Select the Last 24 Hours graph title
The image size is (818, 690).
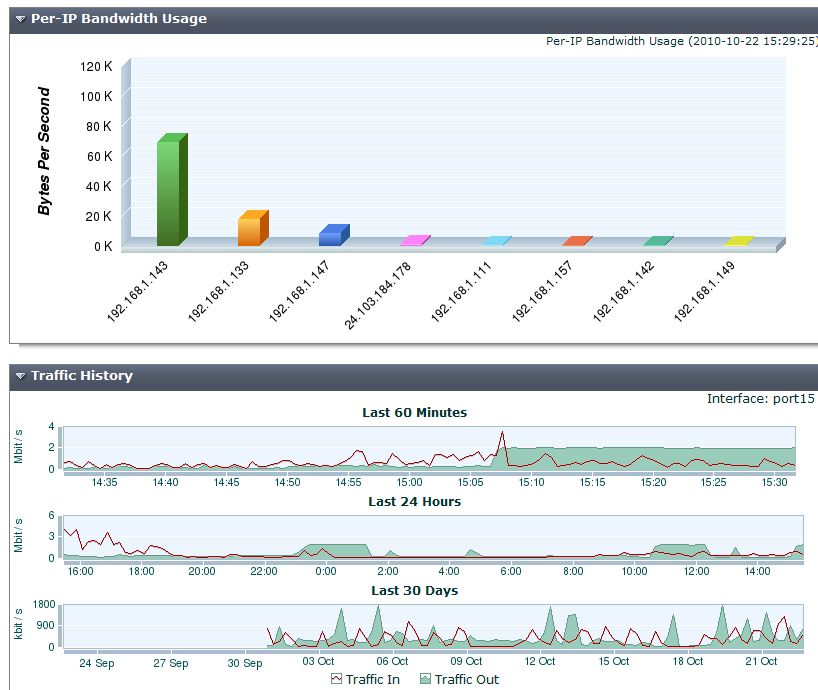pos(417,502)
